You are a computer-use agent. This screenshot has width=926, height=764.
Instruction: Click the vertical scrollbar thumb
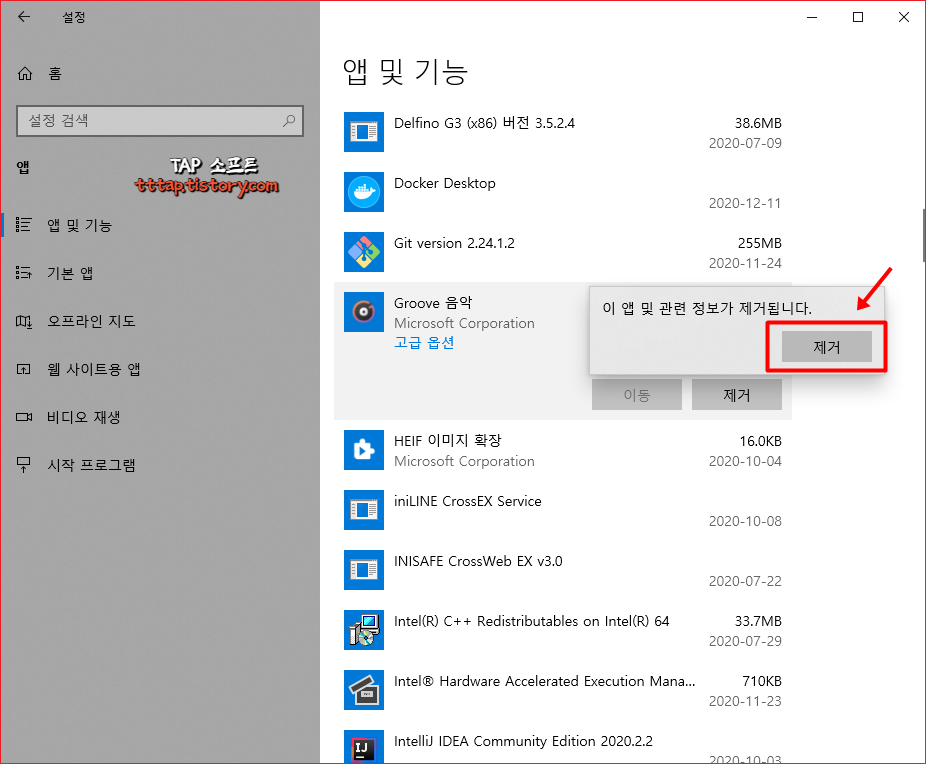924,235
